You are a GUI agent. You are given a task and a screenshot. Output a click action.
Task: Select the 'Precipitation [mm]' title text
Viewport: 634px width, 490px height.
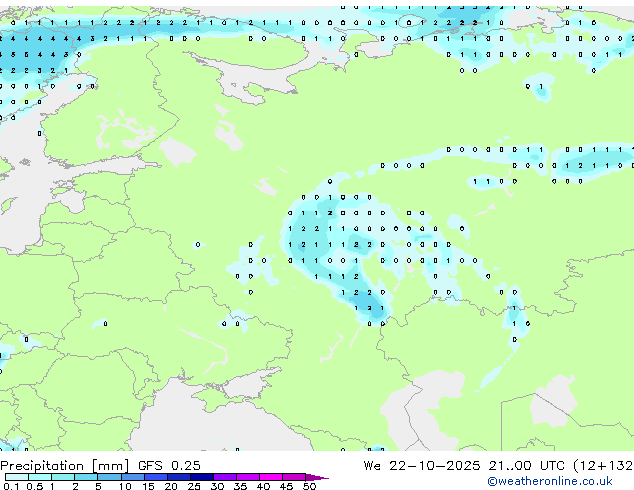(x=65, y=466)
